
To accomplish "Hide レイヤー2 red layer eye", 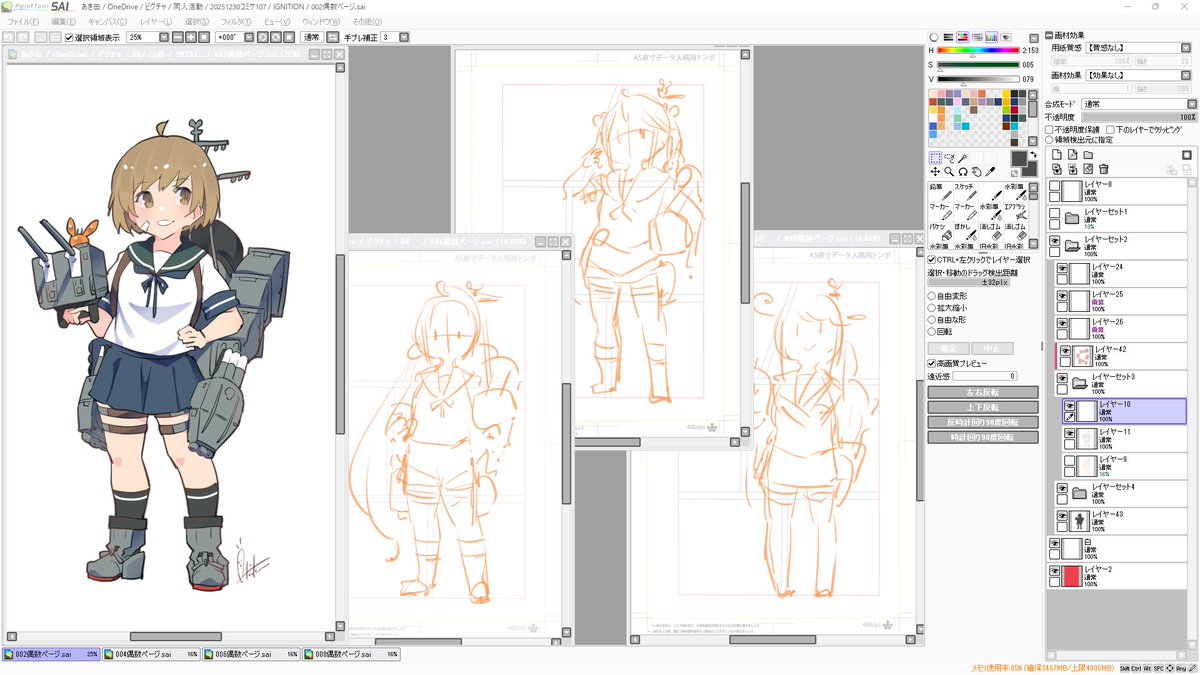I will [1054, 570].
